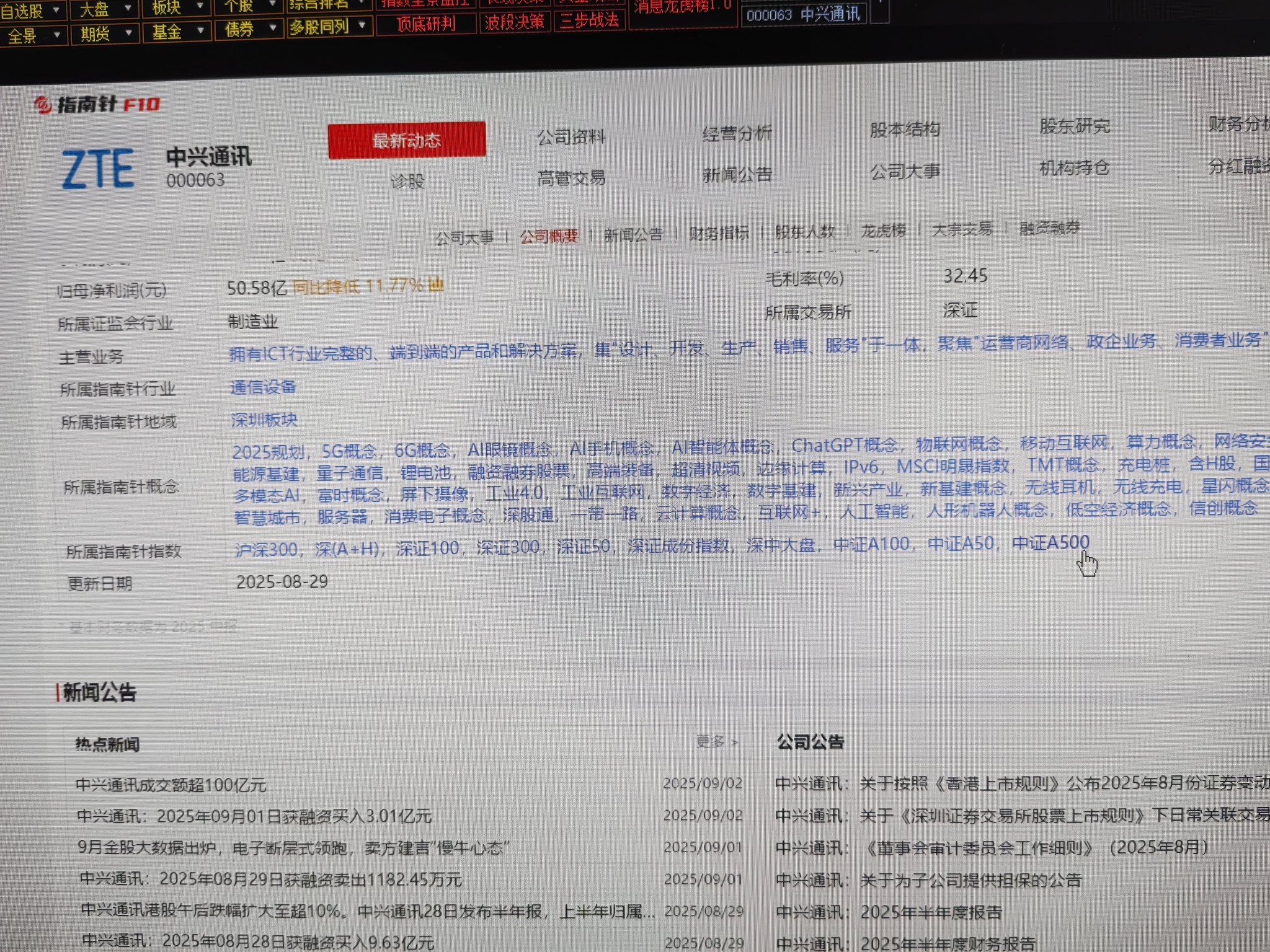Click the AI眼镜概念 link
Image resolution: width=1270 pixels, height=952 pixels.
(509, 449)
